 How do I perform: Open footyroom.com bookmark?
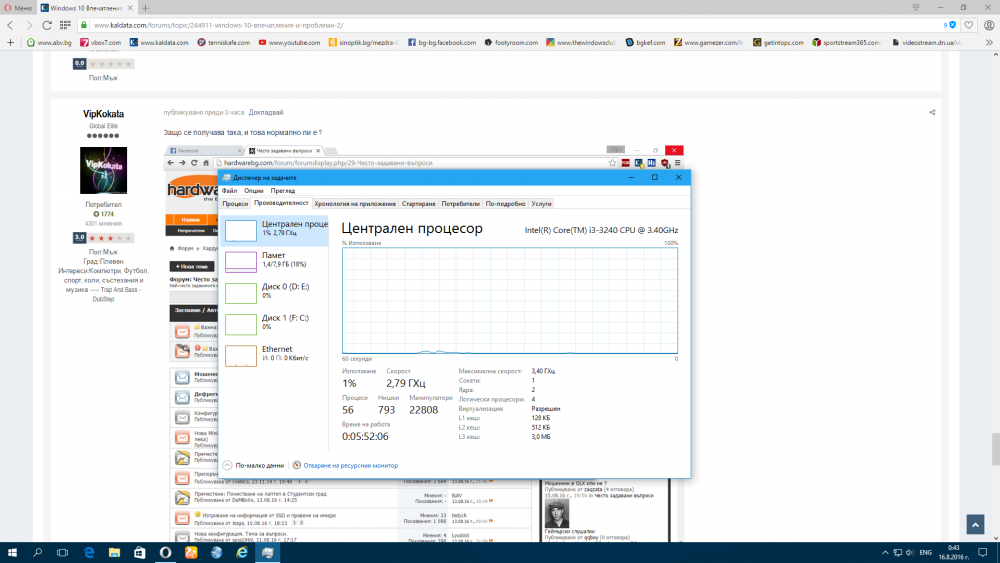click(511, 42)
